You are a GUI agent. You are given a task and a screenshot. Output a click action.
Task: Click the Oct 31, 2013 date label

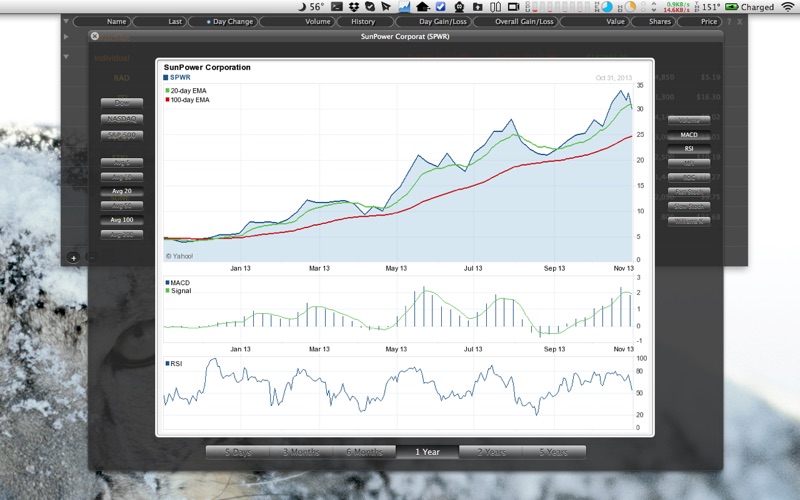tap(613, 78)
